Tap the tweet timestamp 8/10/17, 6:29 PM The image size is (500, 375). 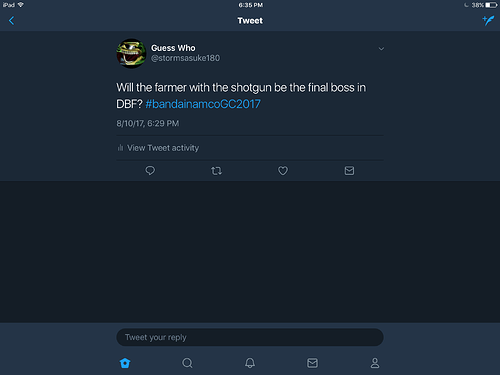148,123
